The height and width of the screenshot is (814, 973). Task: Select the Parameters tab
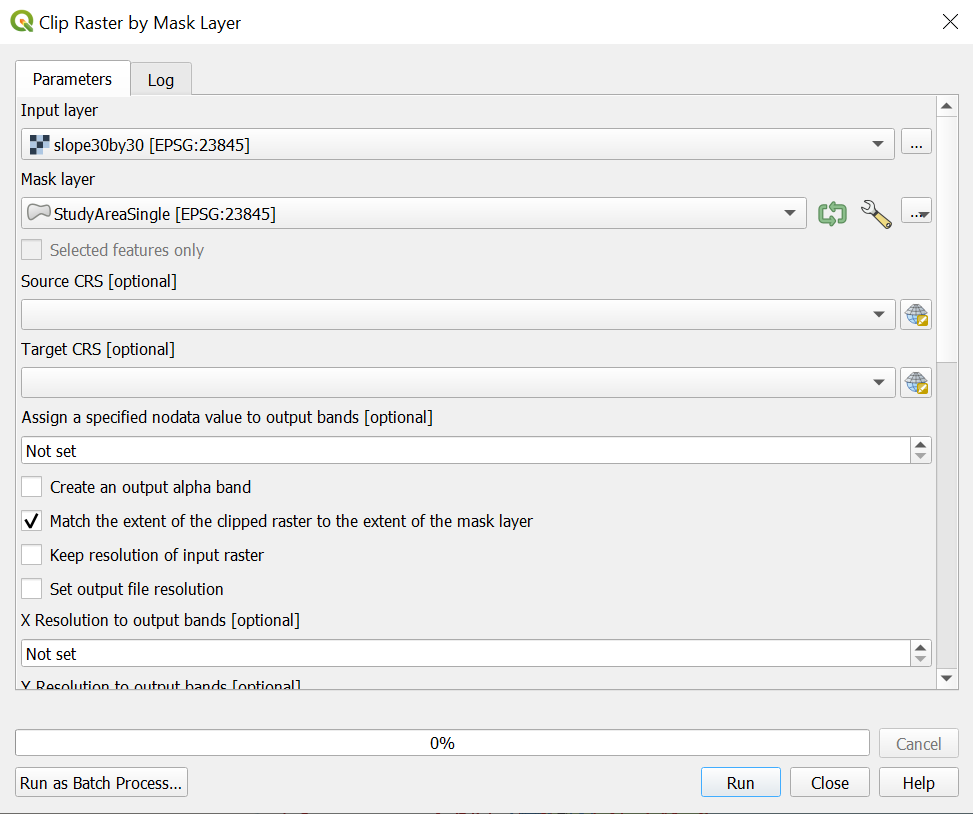(72, 79)
